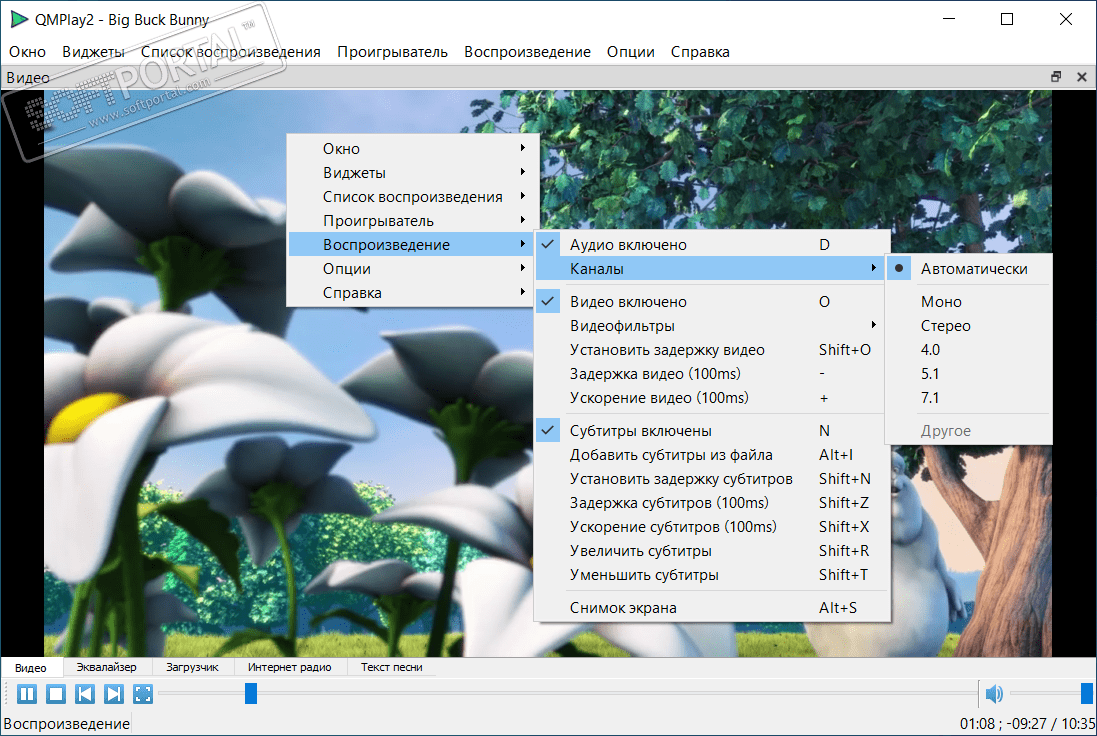This screenshot has height=736, width=1097.
Task: Choose 'Ускорение видео (100ms)'
Action: (712, 397)
